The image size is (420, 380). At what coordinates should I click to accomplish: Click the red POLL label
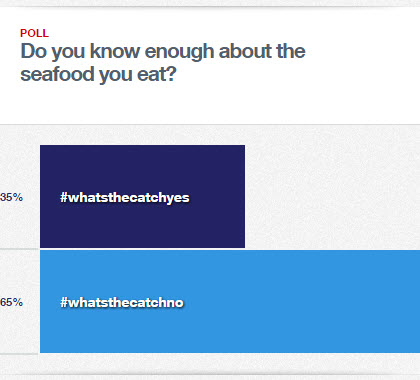click(34, 33)
